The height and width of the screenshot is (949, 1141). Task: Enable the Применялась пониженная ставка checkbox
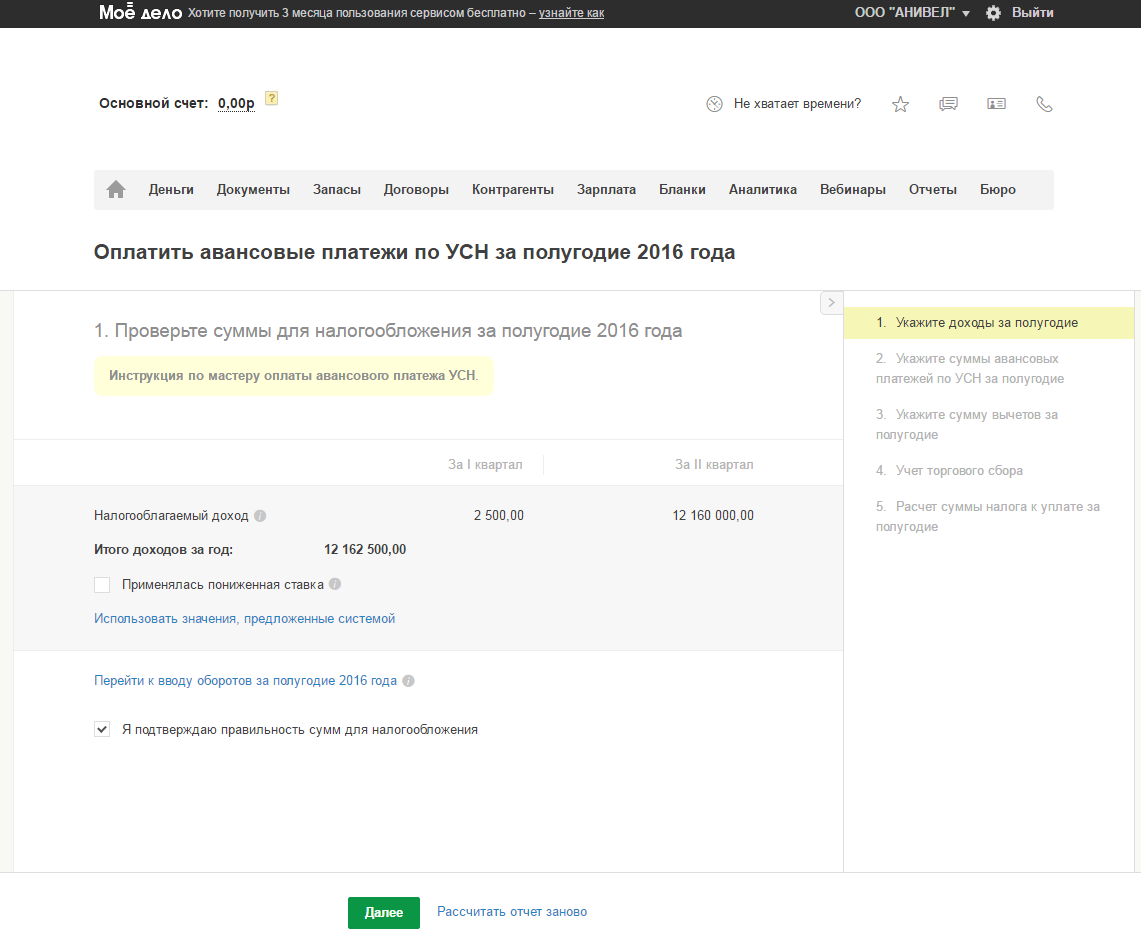(x=102, y=585)
